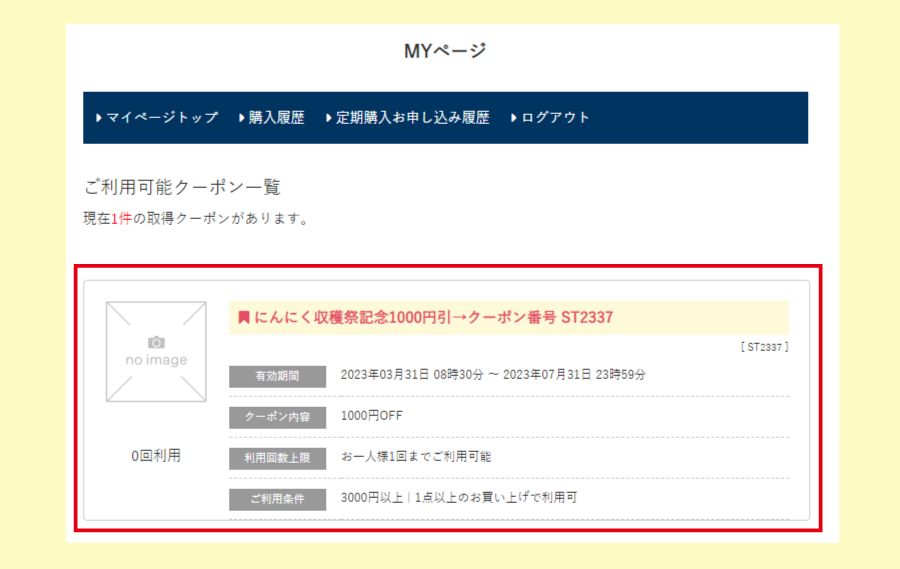The height and width of the screenshot is (569, 900).
Task: Click the 1000円OFF value
Action: click(371, 416)
